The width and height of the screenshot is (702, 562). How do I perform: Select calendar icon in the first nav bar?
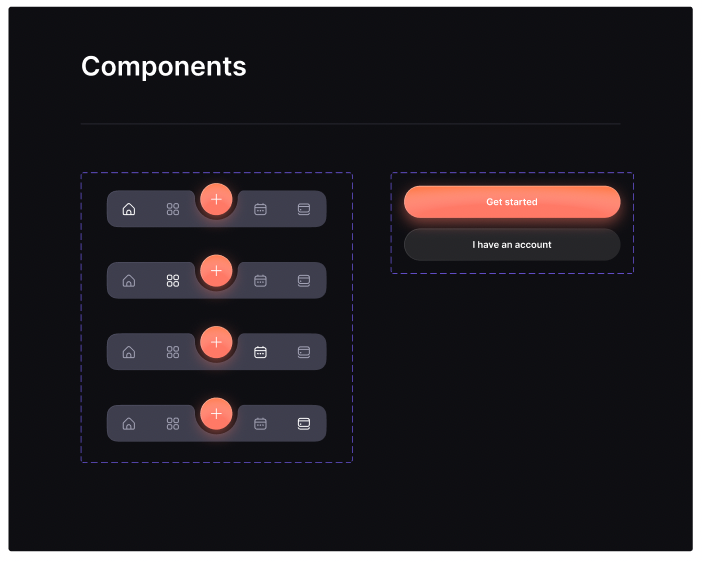(x=260, y=209)
